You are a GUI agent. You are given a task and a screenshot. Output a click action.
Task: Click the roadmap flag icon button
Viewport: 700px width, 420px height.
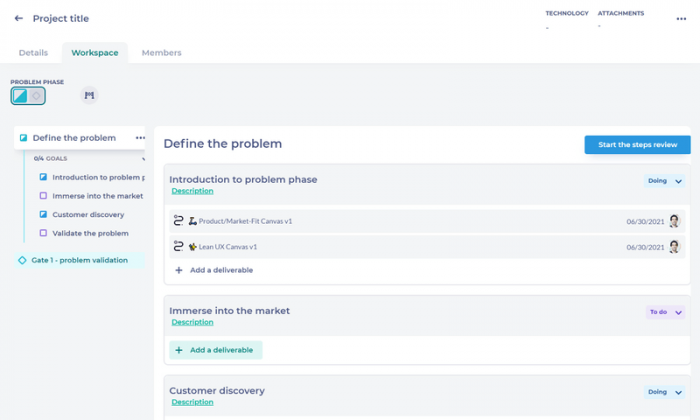pos(89,95)
